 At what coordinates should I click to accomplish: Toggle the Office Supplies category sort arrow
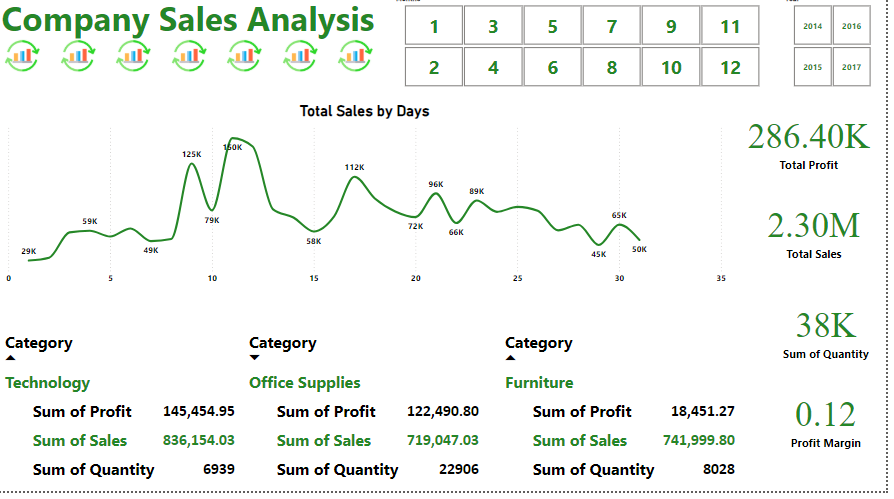point(254,358)
